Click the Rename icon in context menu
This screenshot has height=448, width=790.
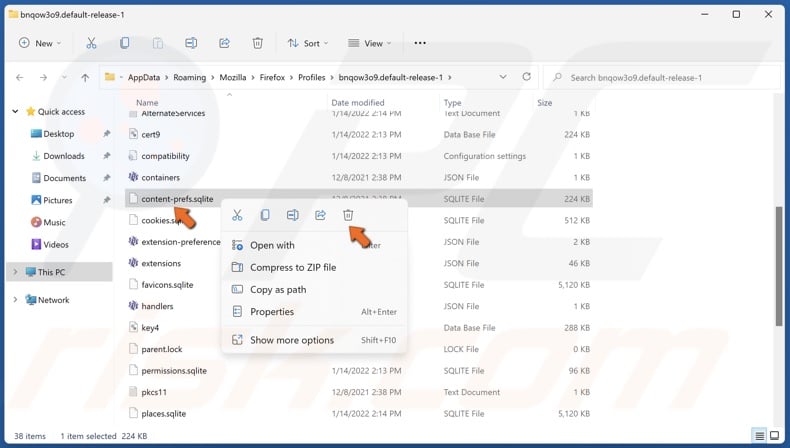293,215
